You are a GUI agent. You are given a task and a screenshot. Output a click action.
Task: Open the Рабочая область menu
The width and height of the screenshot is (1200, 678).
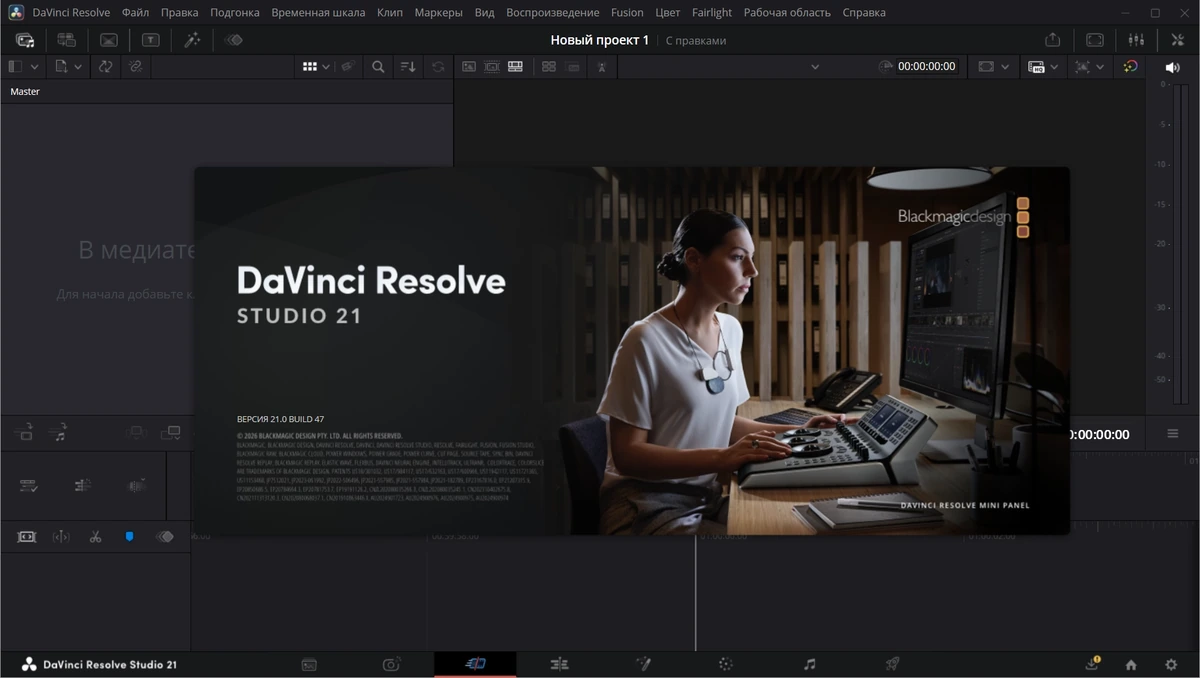pyautogui.click(x=787, y=13)
